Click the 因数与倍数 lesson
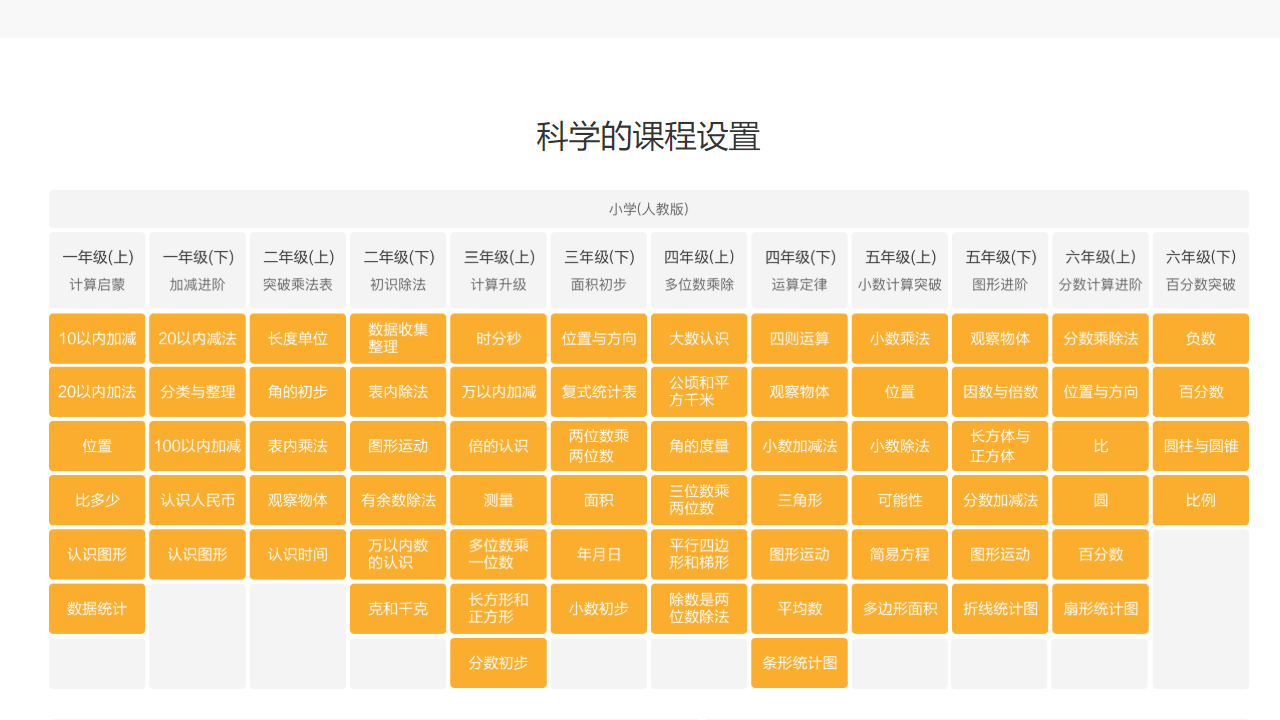The image size is (1280, 720). [x=1000, y=392]
